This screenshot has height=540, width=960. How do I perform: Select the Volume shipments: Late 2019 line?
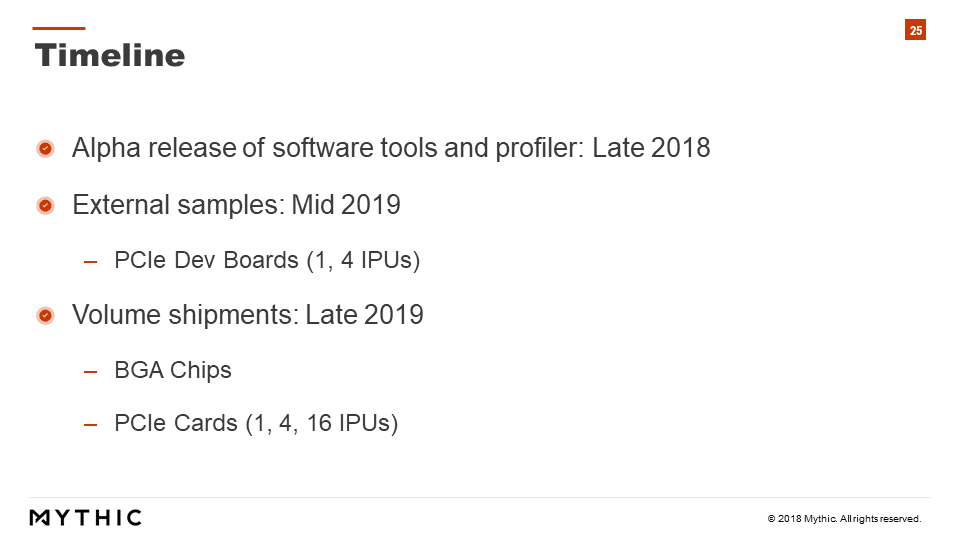[x=248, y=315]
